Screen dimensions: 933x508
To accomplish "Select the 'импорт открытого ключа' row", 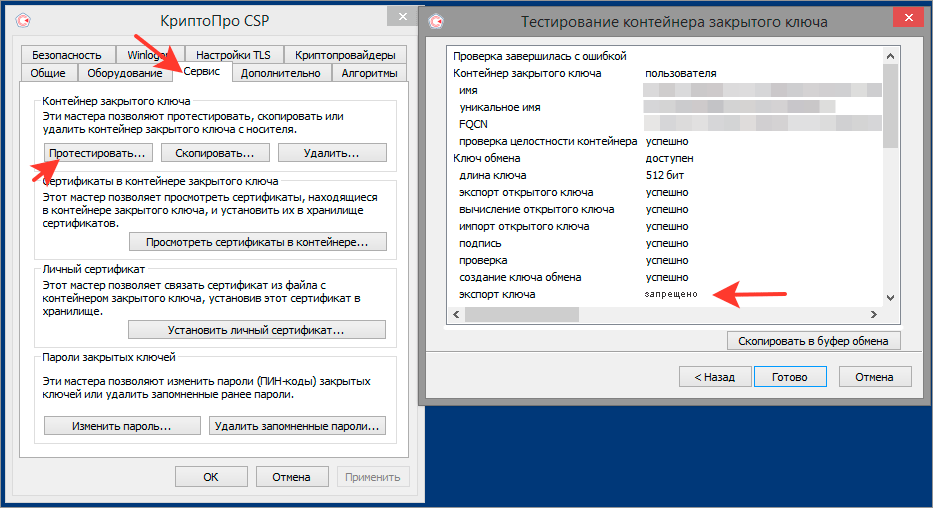I will (665, 227).
